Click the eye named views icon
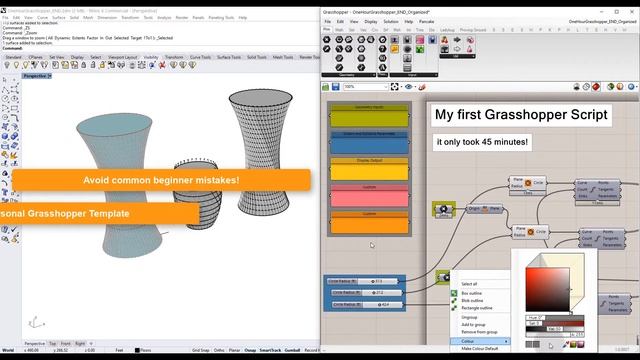Image resolution: width=640 pixels, height=360 pixels. (409, 87)
